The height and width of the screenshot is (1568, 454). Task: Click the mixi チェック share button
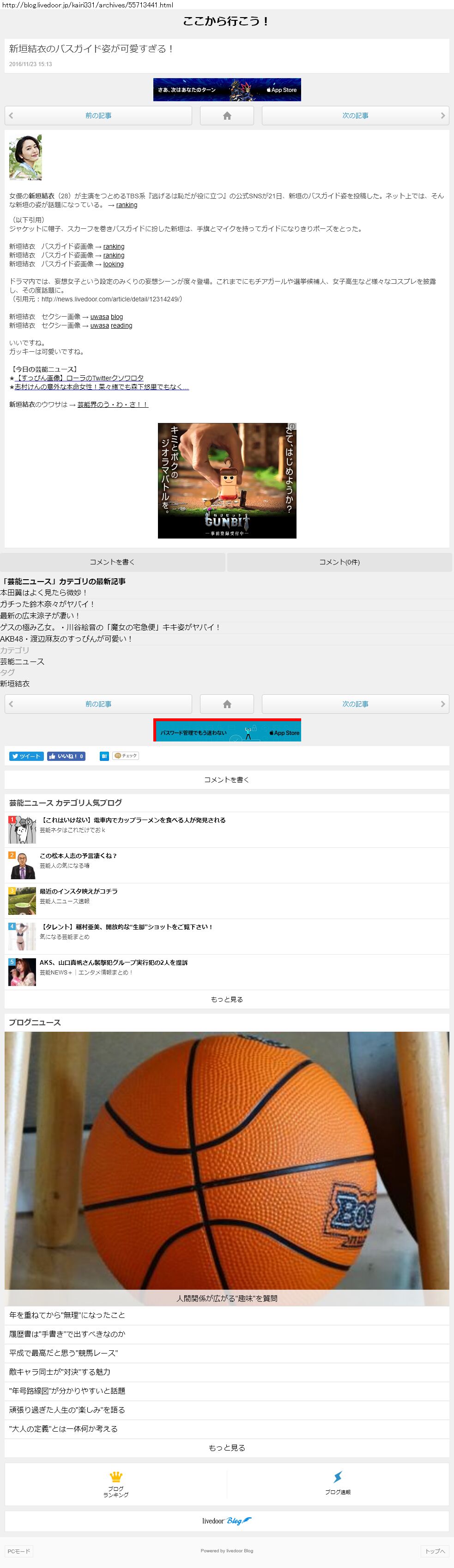[x=126, y=756]
